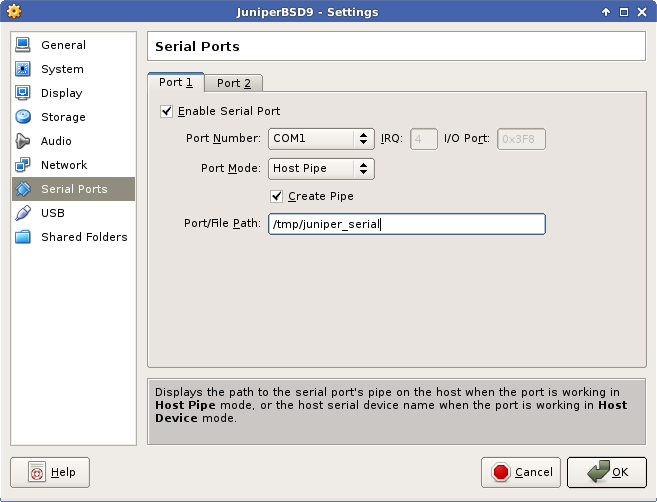The image size is (657, 502).
Task: Open the Port Number COM1 dropdown
Action: click(321, 139)
